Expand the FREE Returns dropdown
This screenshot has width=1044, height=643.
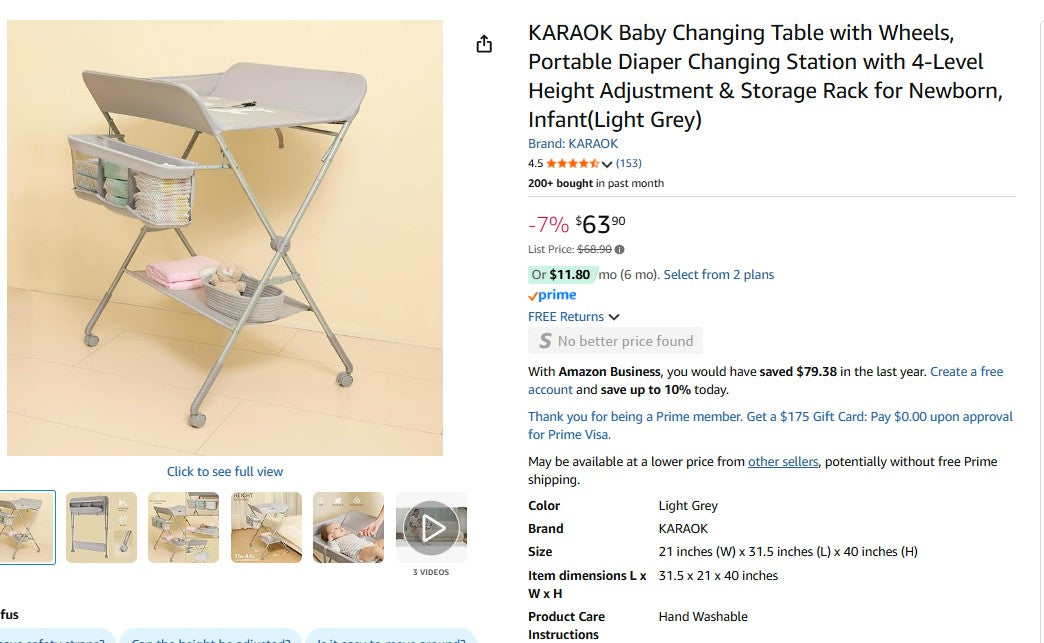[574, 317]
